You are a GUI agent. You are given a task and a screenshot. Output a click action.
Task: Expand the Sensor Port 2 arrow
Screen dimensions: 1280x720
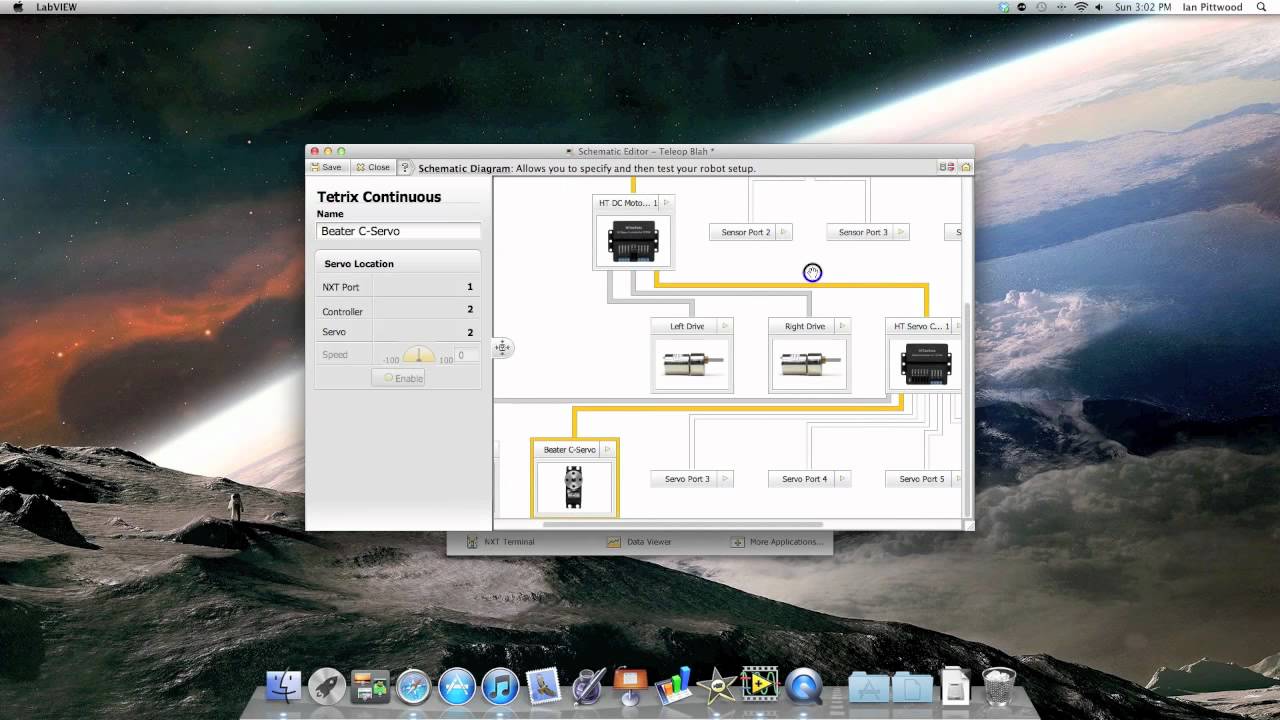[x=784, y=232]
